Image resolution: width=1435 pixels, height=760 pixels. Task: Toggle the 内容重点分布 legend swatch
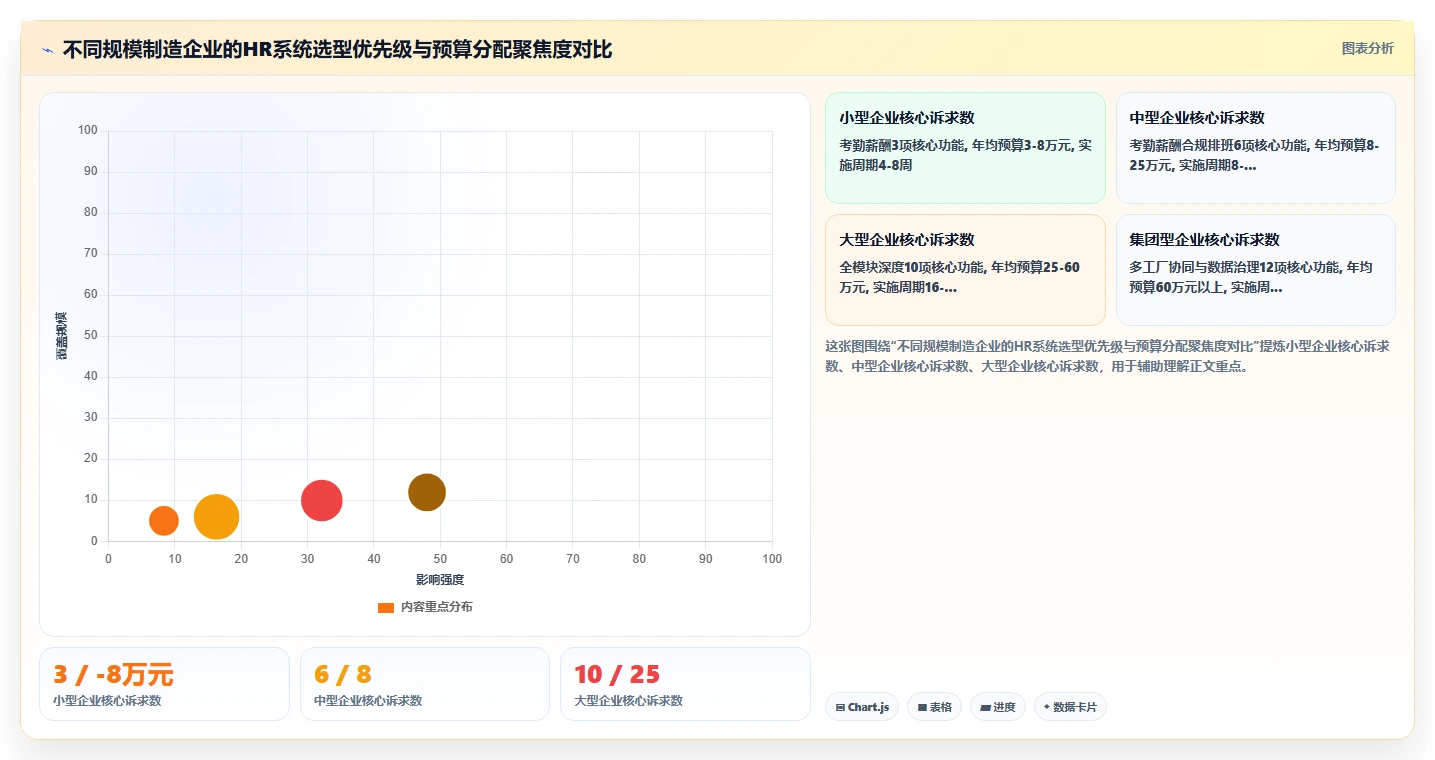386,607
